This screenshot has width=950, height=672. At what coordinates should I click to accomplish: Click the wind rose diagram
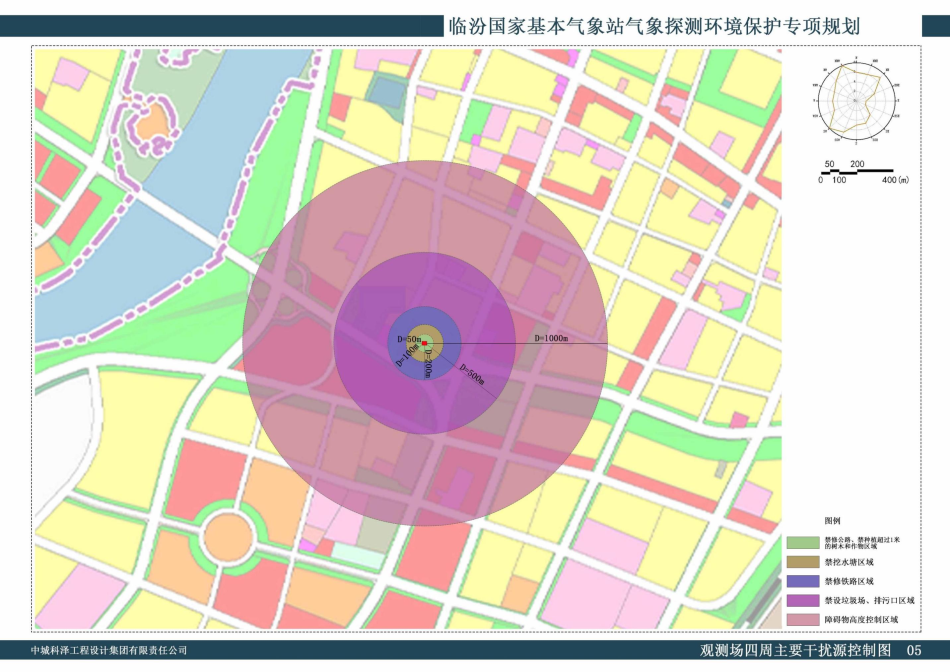857,100
